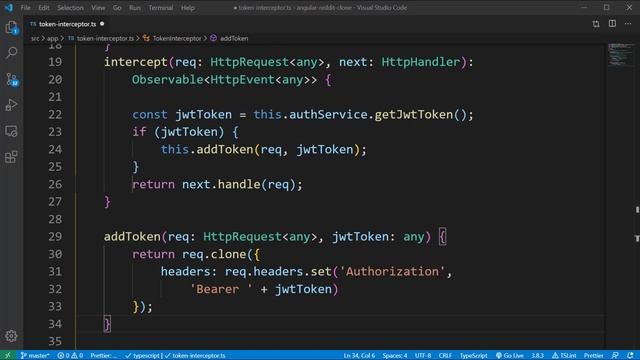Click the typescript token-interceptor.ts status item

(176, 356)
